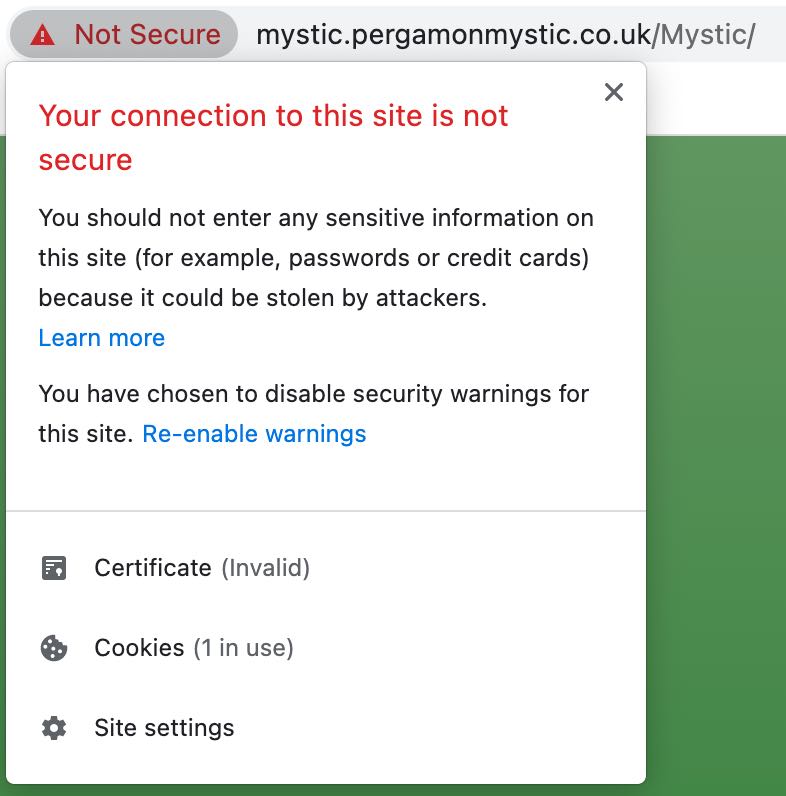The width and height of the screenshot is (786, 796).
Task: Click the Re-enable warnings link
Action: [x=254, y=434]
